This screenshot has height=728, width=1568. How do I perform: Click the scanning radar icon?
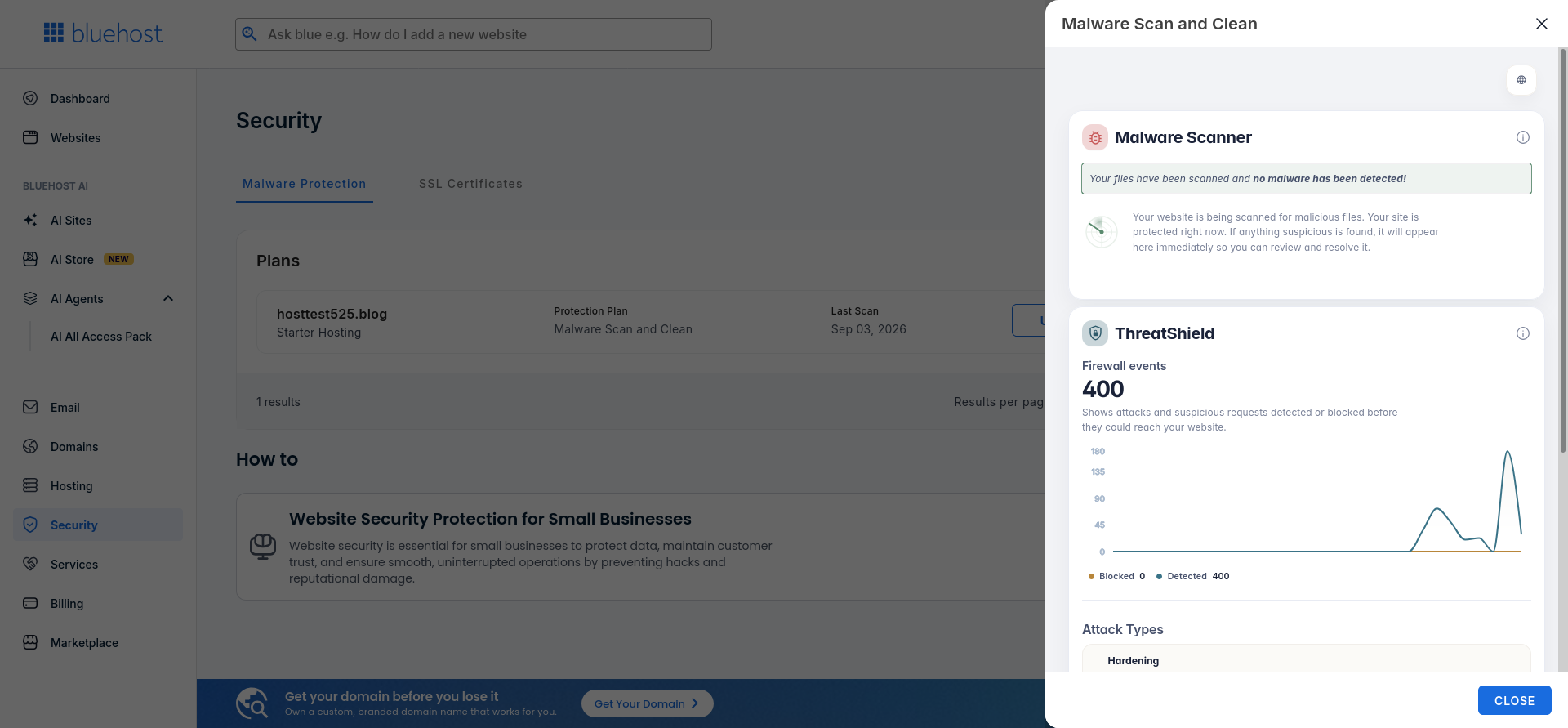click(1102, 232)
